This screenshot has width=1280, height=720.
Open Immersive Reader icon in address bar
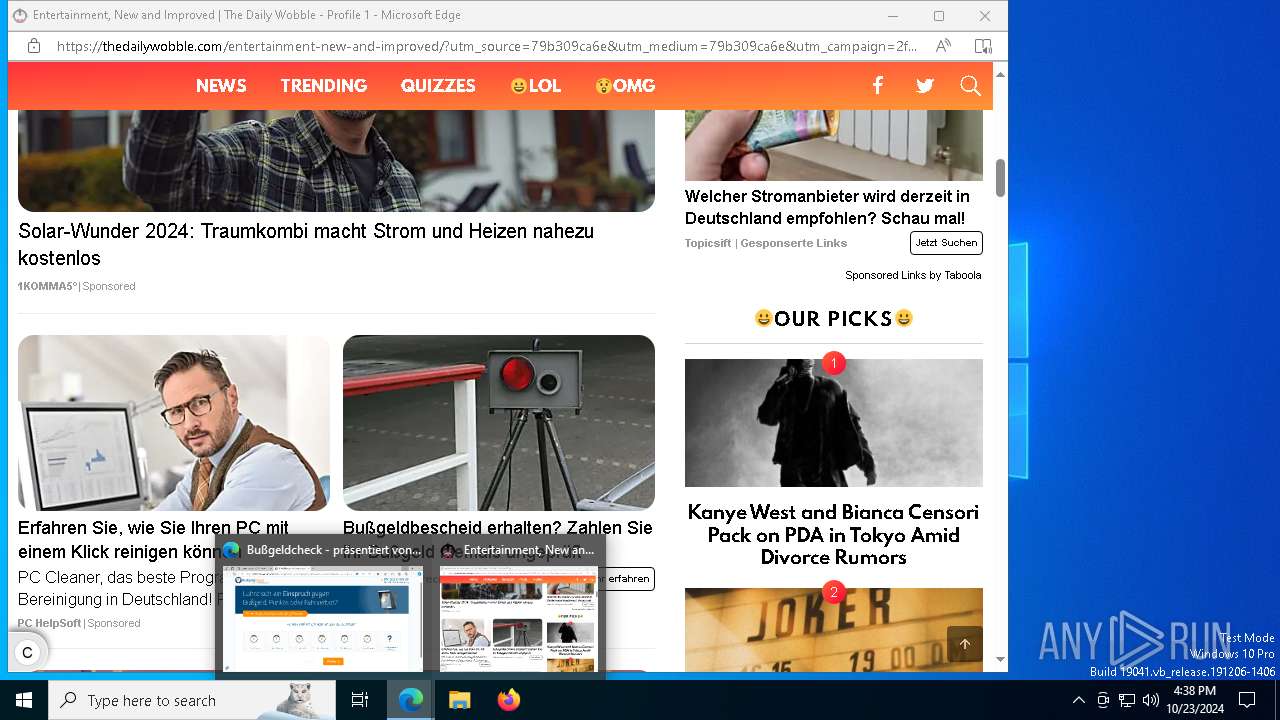tap(983, 46)
